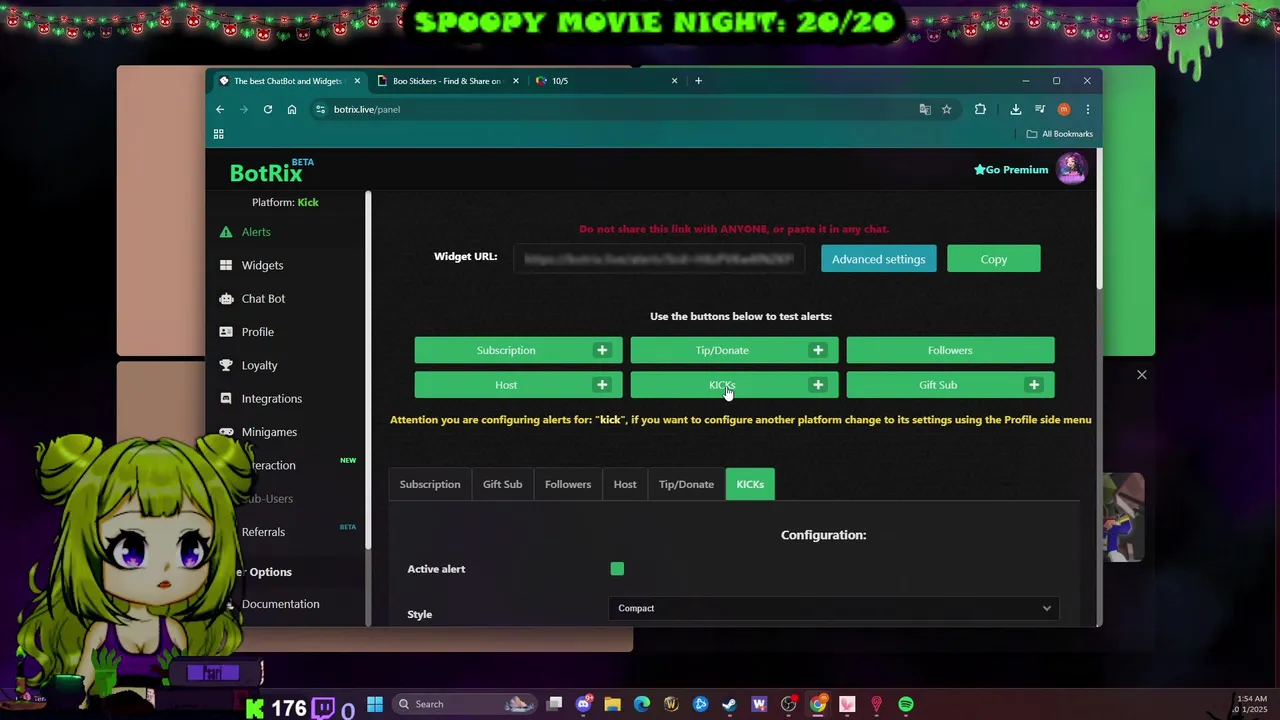Select the KICKs configuration tab
This screenshot has width=1280, height=720.
coord(750,484)
